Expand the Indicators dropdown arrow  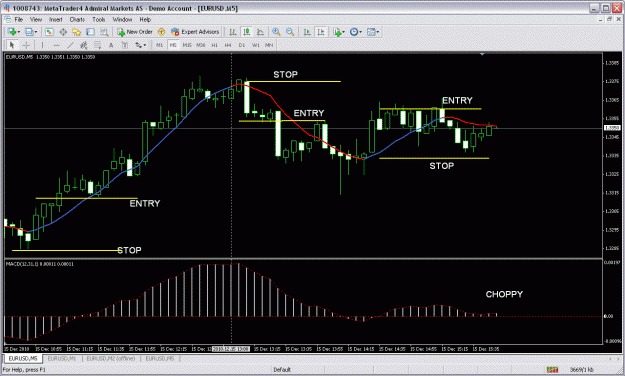click(x=344, y=32)
